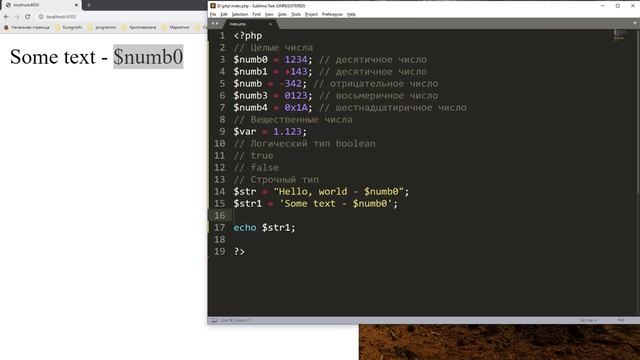
Task: Click the Sublime Text icon in the title bar
Action: coord(213,6)
